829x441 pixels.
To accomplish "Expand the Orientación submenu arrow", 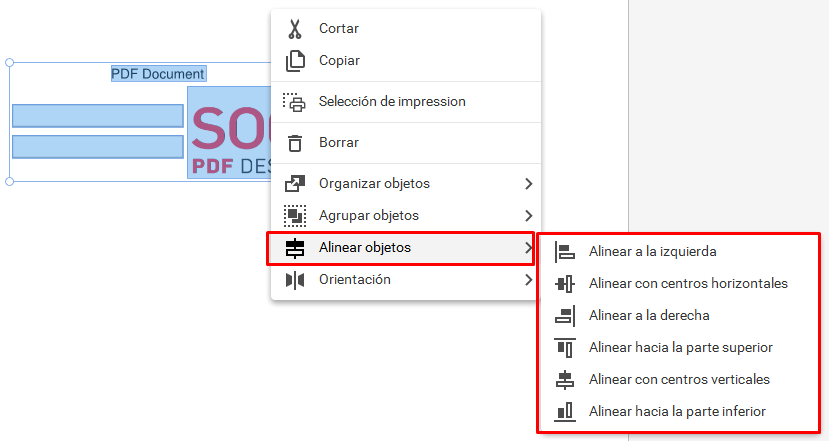I will tap(528, 280).
